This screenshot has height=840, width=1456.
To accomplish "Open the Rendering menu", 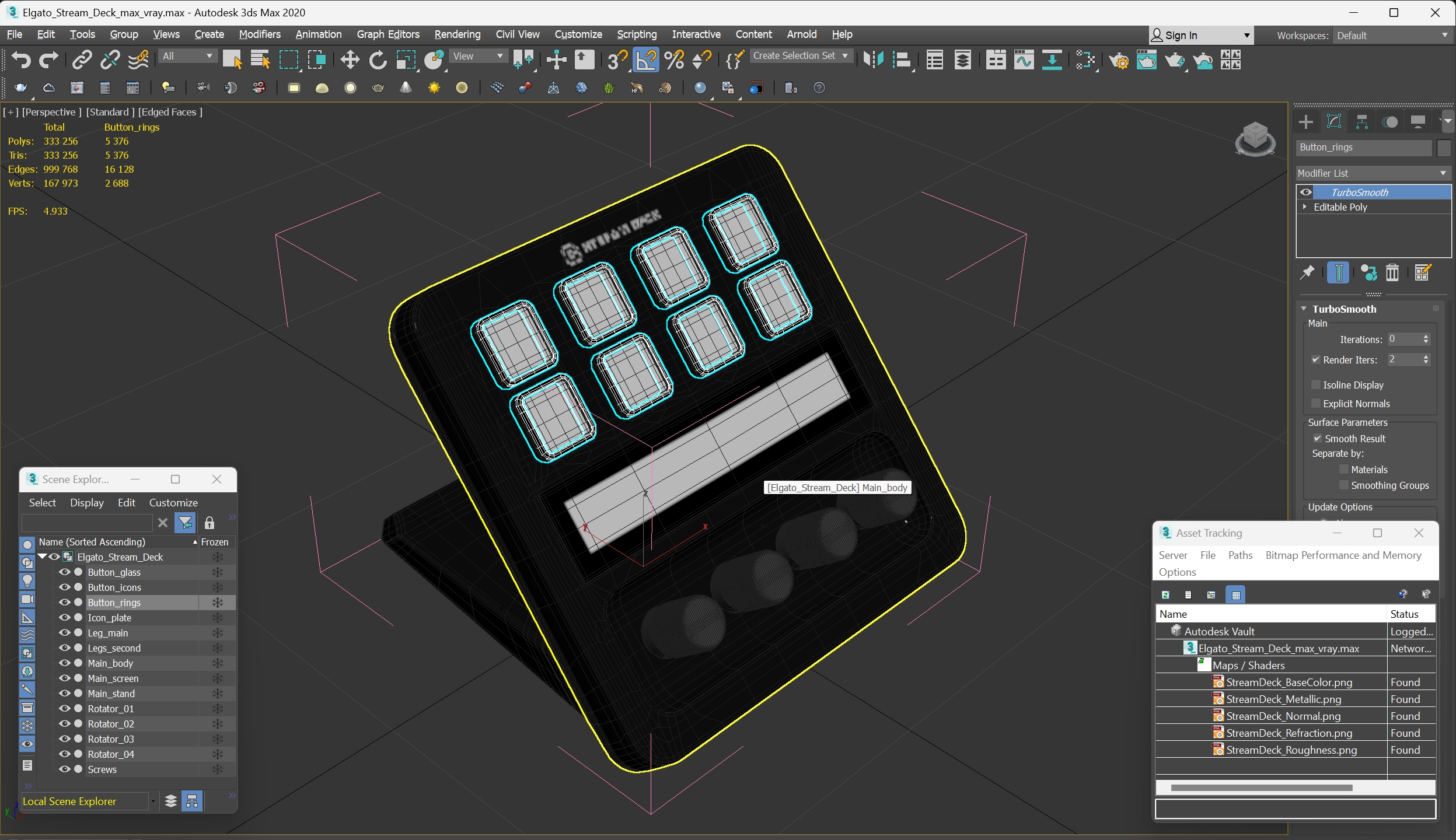I will click(x=458, y=34).
